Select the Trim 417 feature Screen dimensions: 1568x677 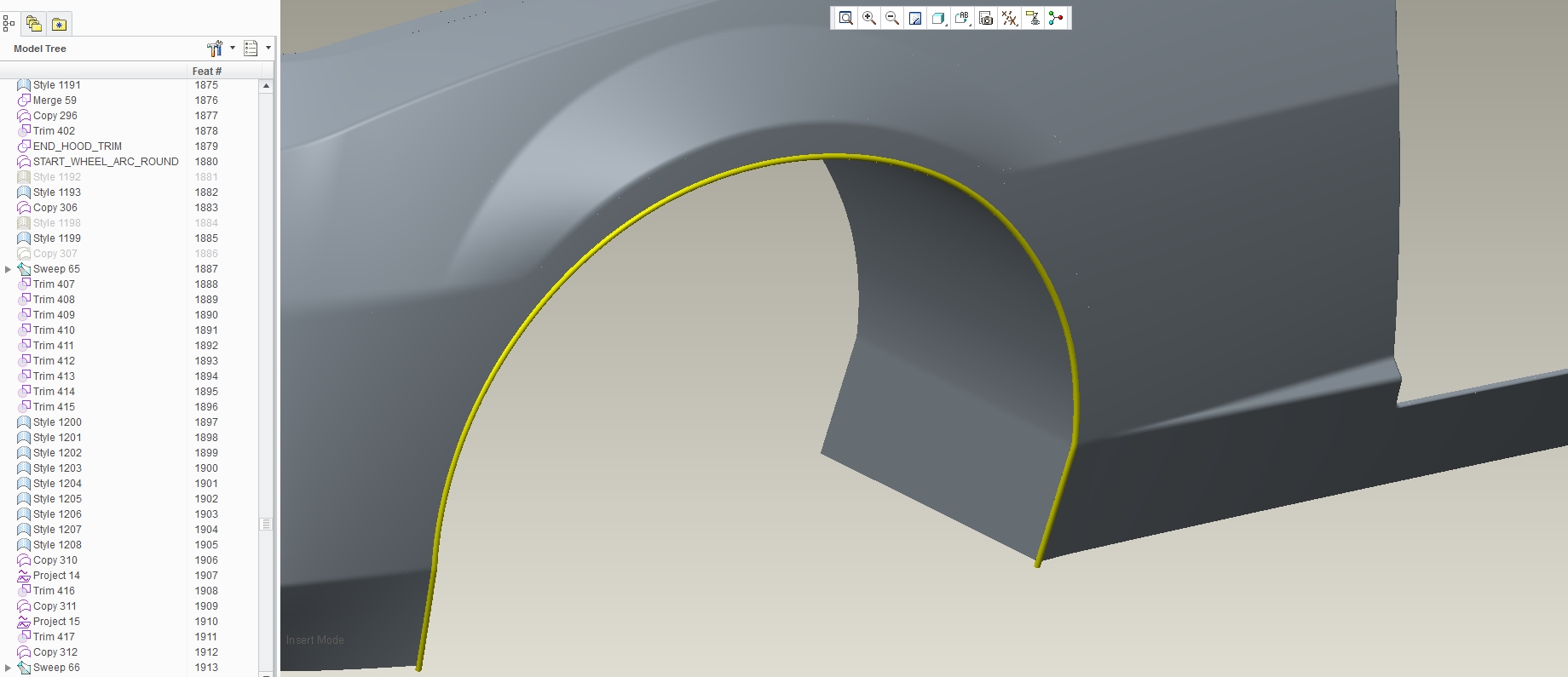point(54,637)
